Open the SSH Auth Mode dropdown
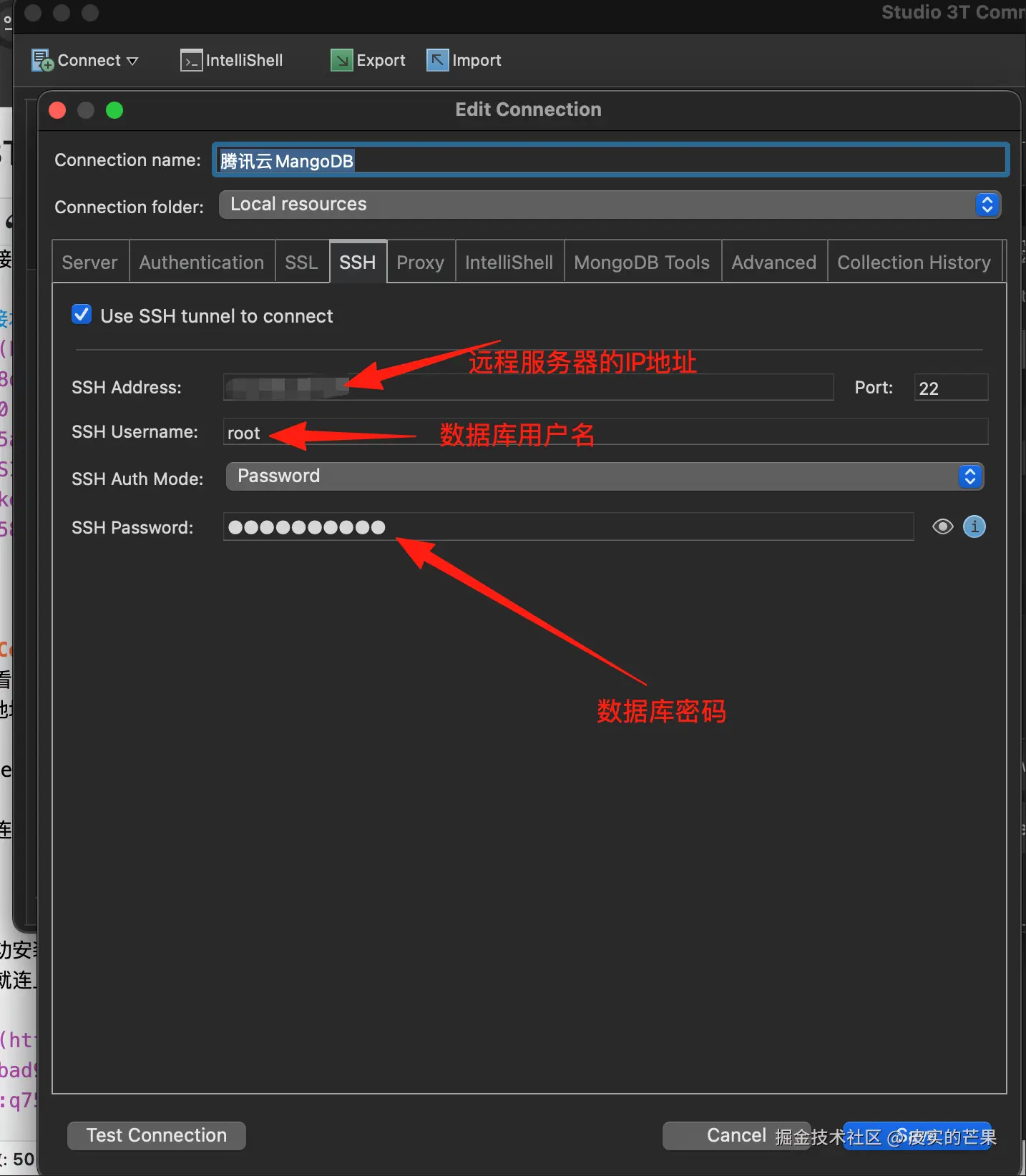1026x1176 pixels. pos(605,476)
